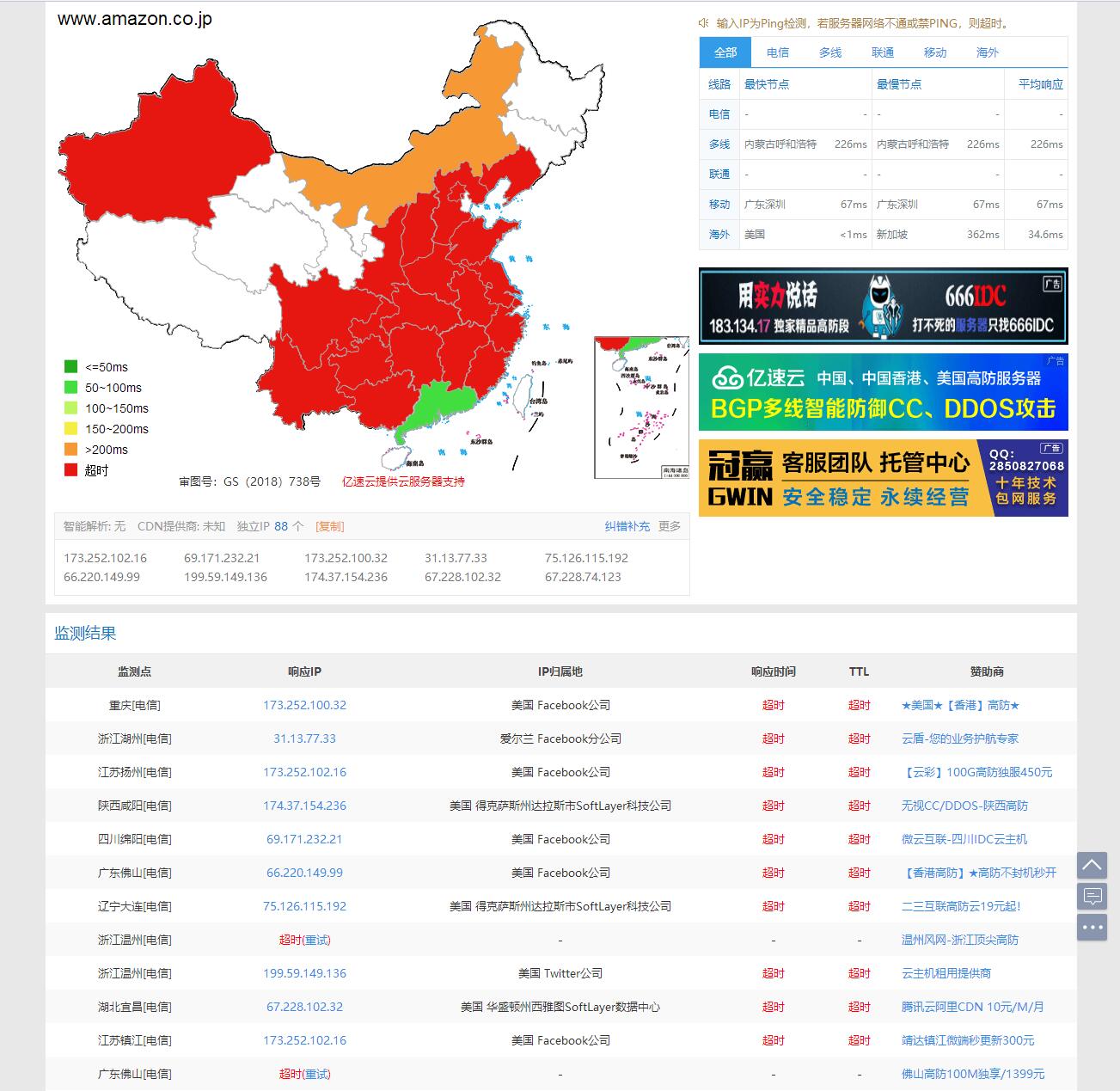Open sponsor link 靖达镇江微端秒更新300元

pyautogui.click(x=968, y=1040)
